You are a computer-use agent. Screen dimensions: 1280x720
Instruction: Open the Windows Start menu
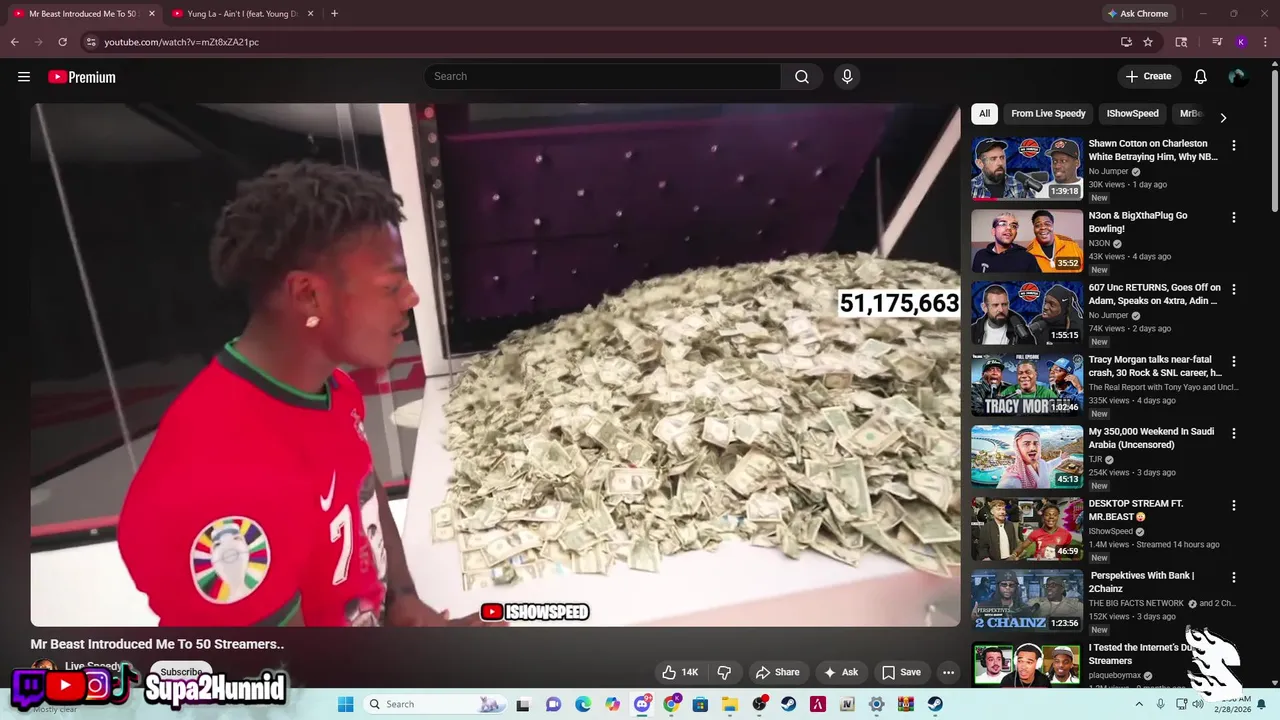pos(345,704)
